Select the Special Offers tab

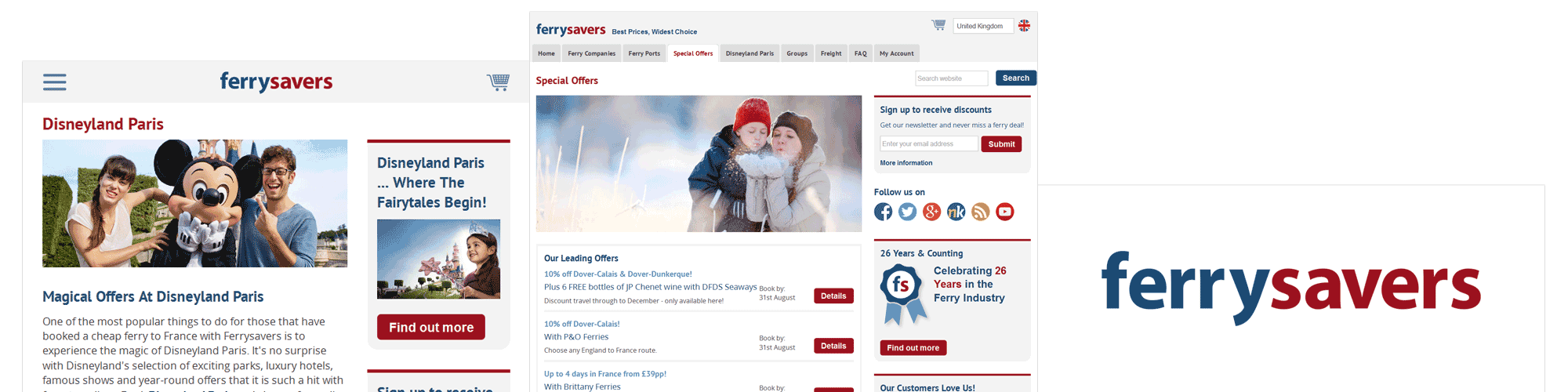pyautogui.click(x=693, y=53)
